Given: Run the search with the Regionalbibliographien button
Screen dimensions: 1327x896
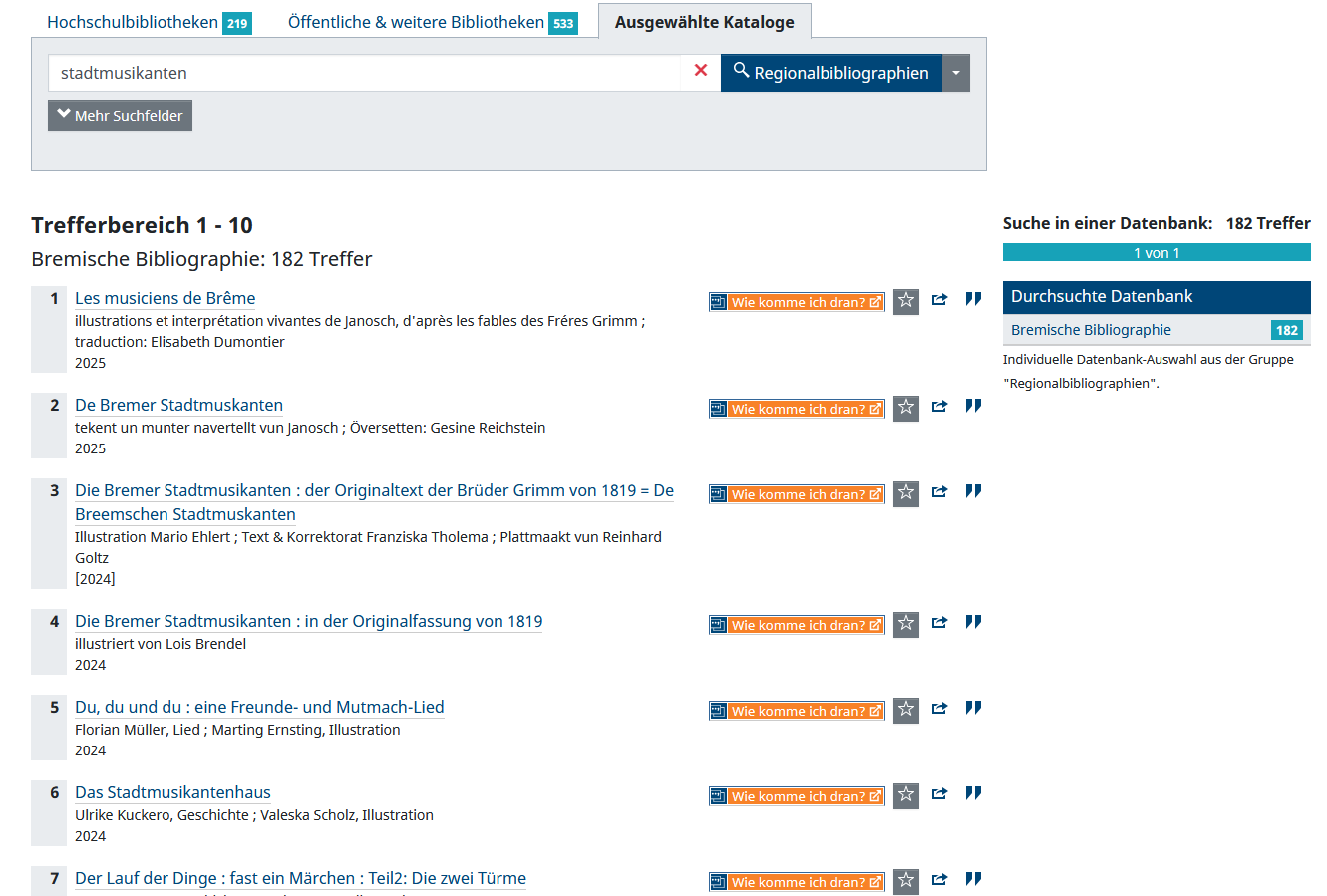Looking at the screenshot, I should 830,73.
